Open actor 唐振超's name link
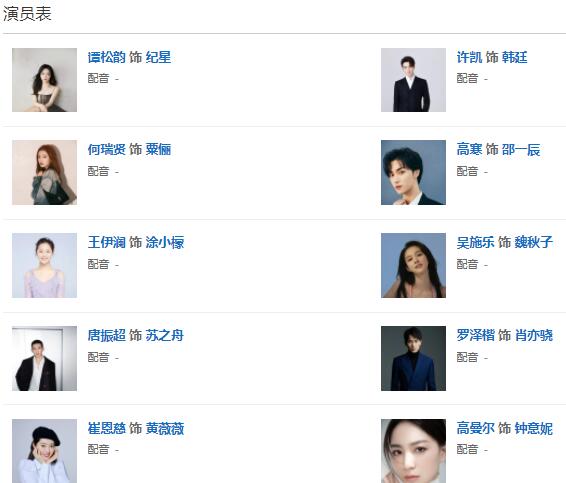Viewport: 566px width, 483px height. pyautogui.click(x=106, y=335)
